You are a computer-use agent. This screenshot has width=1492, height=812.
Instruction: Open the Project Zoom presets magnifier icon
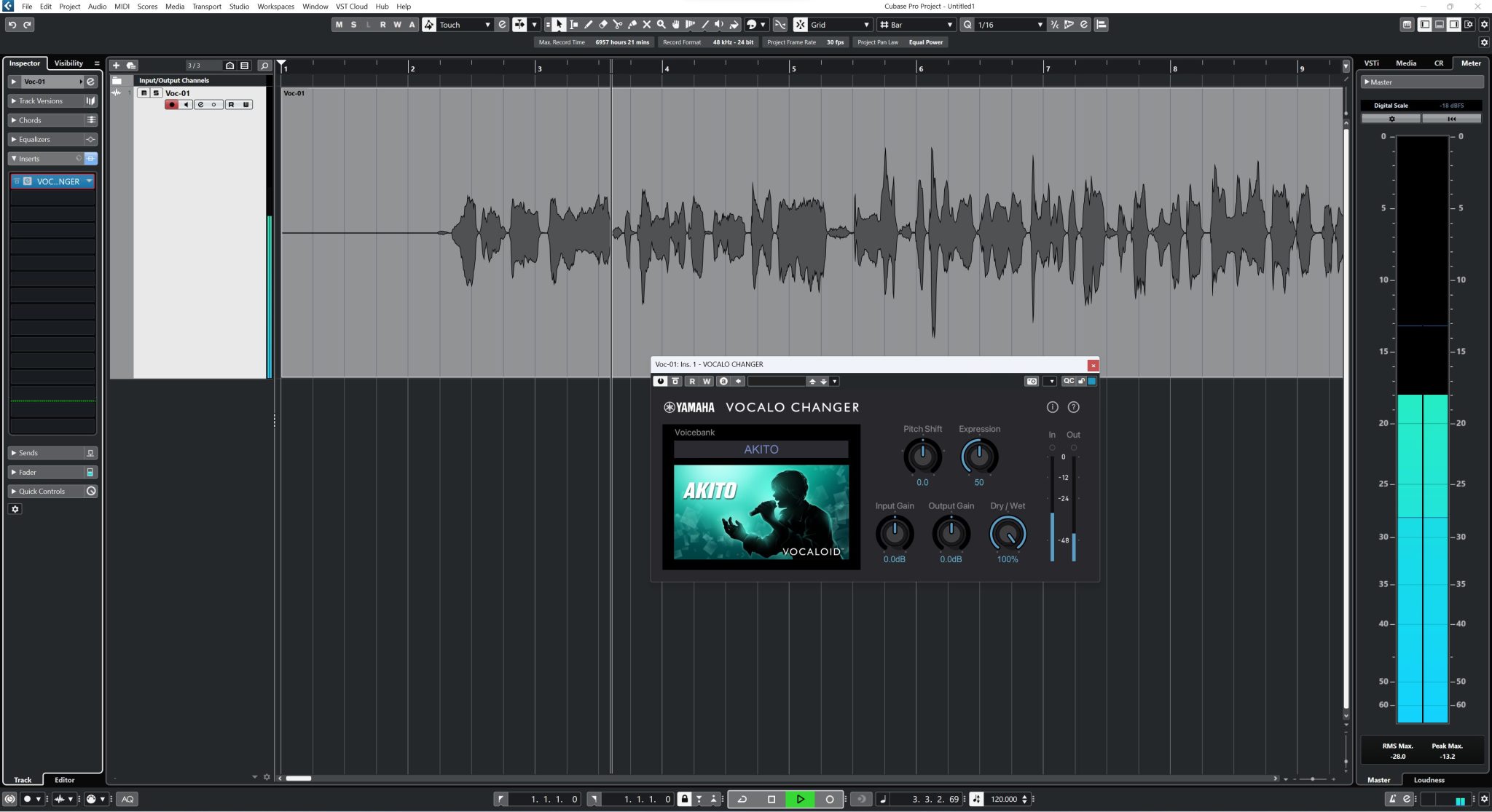265,65
